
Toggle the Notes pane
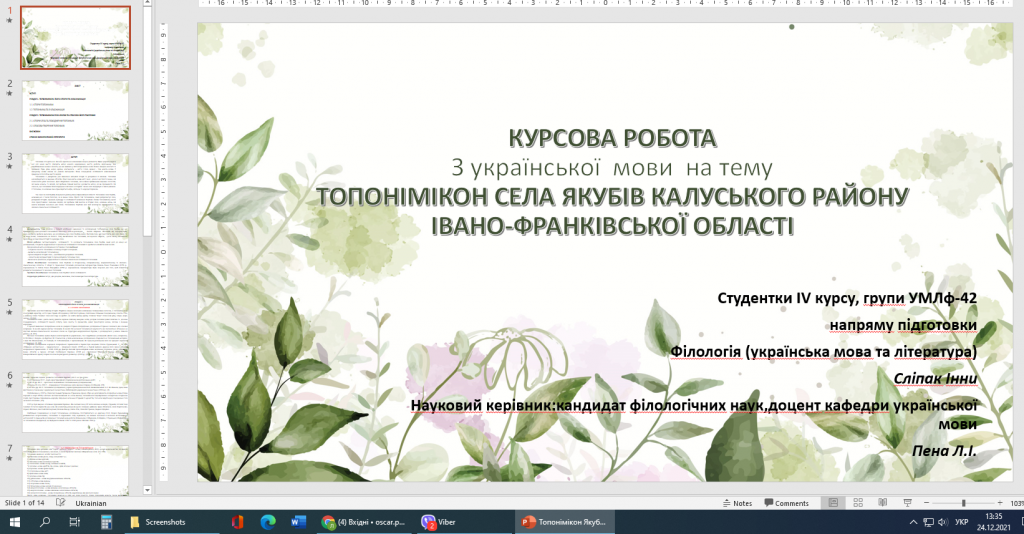(736, 503)
